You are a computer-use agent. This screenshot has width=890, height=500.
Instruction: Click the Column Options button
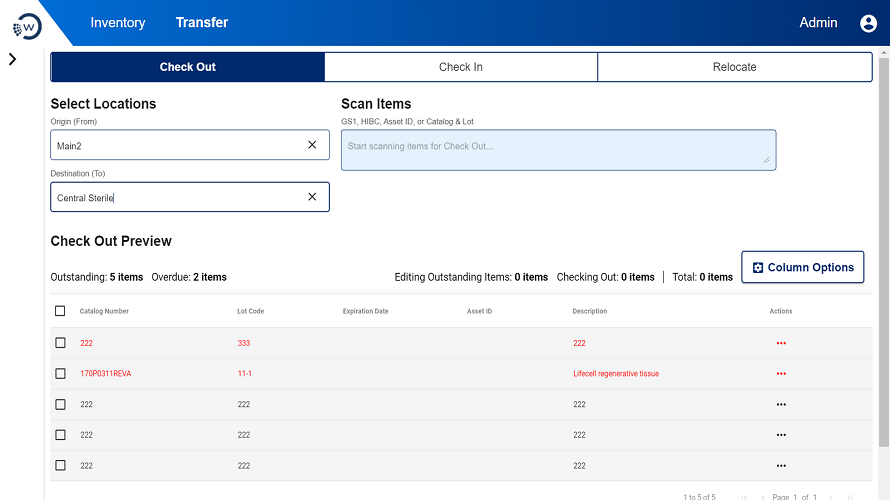pyautogui.click(x=802, y=267)
